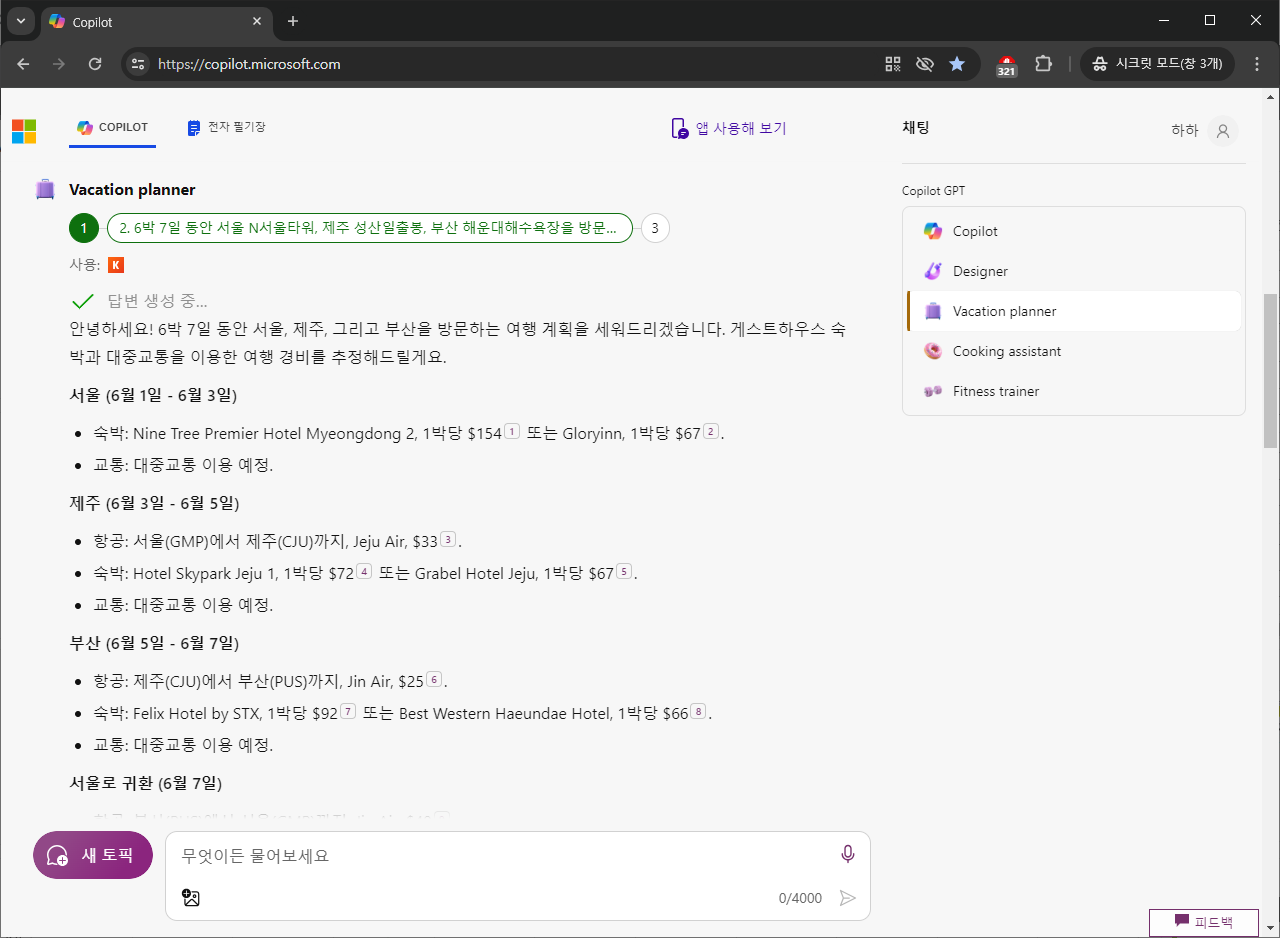Image resolution: width=1280 pixels, height=938 pixels.
Task: Open citation 7 for Felix Hotel by STX
Action: pos(348,711)
